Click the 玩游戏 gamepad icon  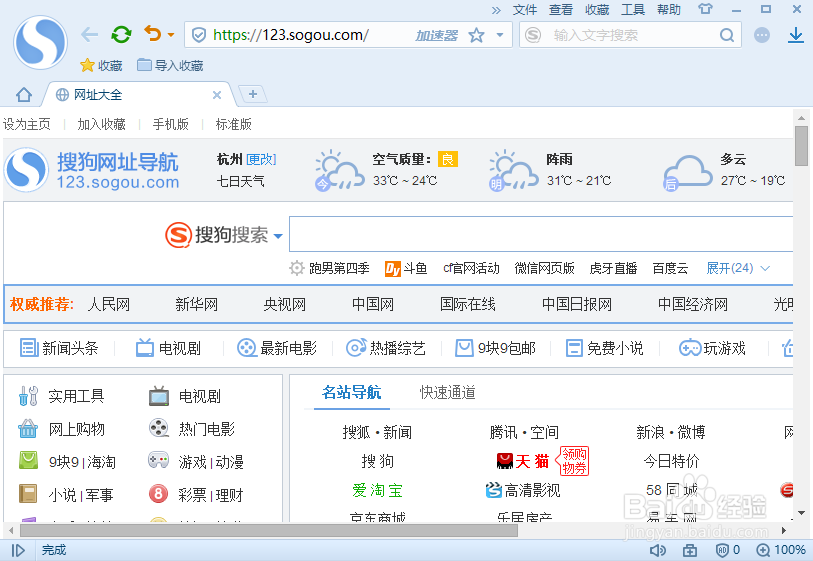tap(690, 347)
